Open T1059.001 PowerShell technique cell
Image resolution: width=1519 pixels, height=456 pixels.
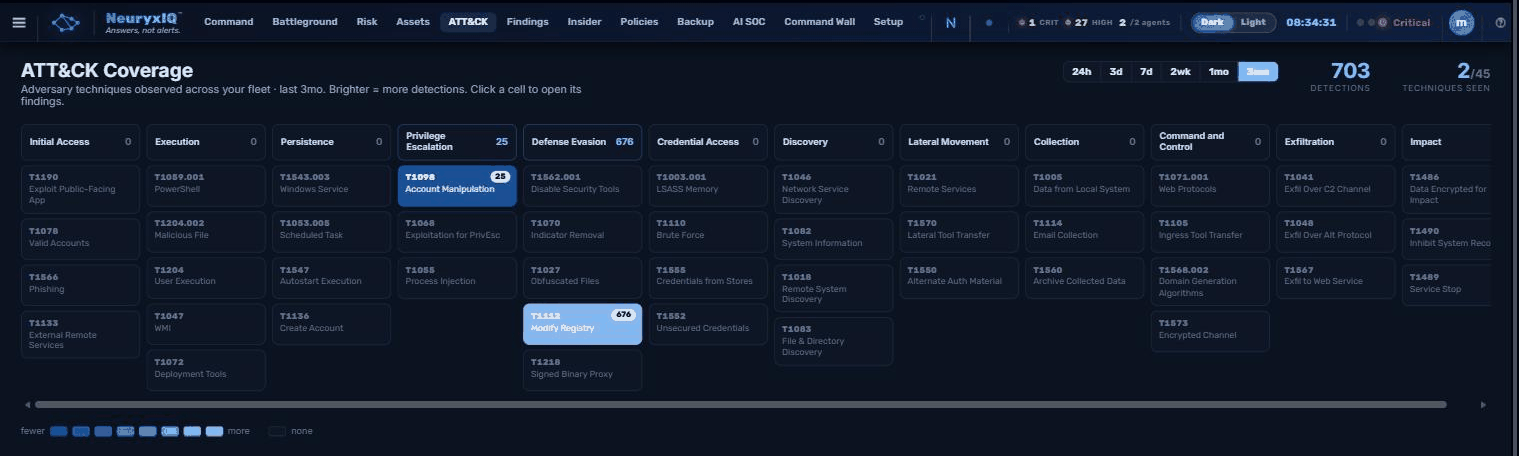[x=206, y=186]
